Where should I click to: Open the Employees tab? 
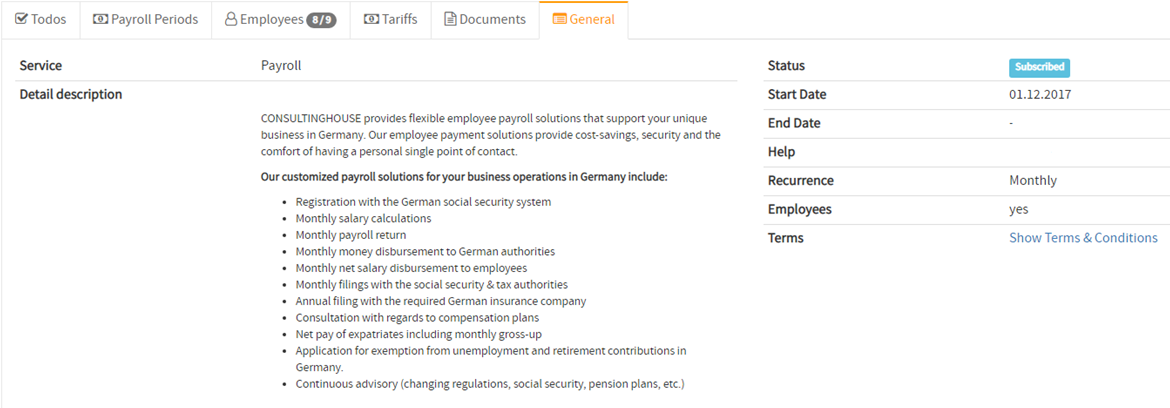pos(281,19)
